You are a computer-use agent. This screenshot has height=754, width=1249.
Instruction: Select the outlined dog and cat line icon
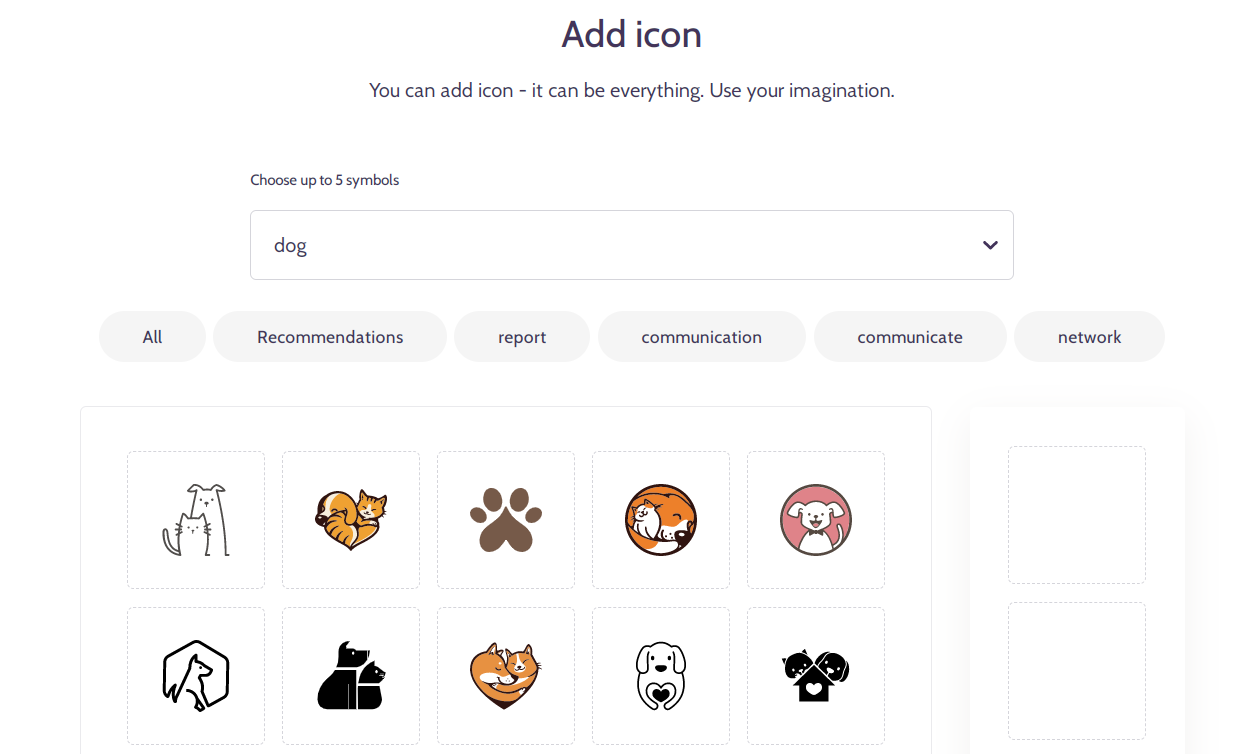(x=196, y=520)
